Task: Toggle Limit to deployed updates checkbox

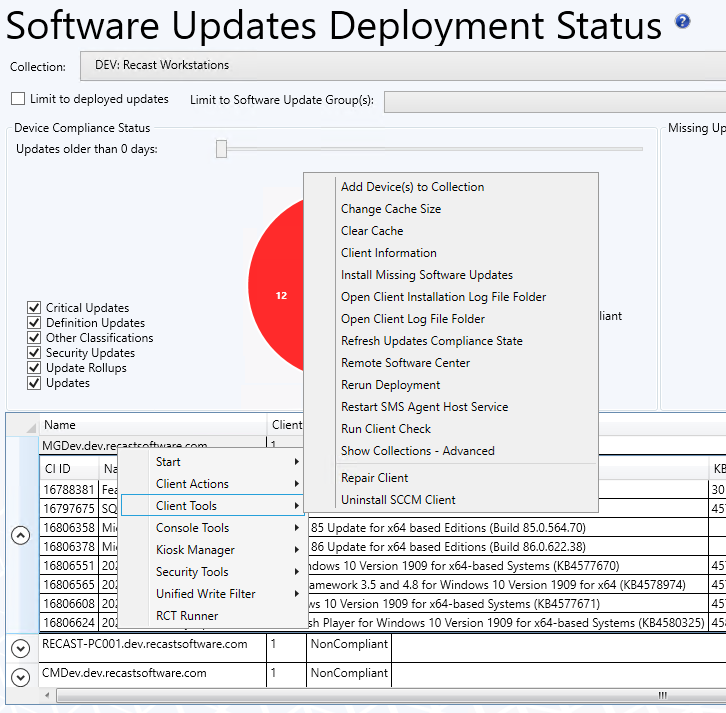Action: pos(18,99)
